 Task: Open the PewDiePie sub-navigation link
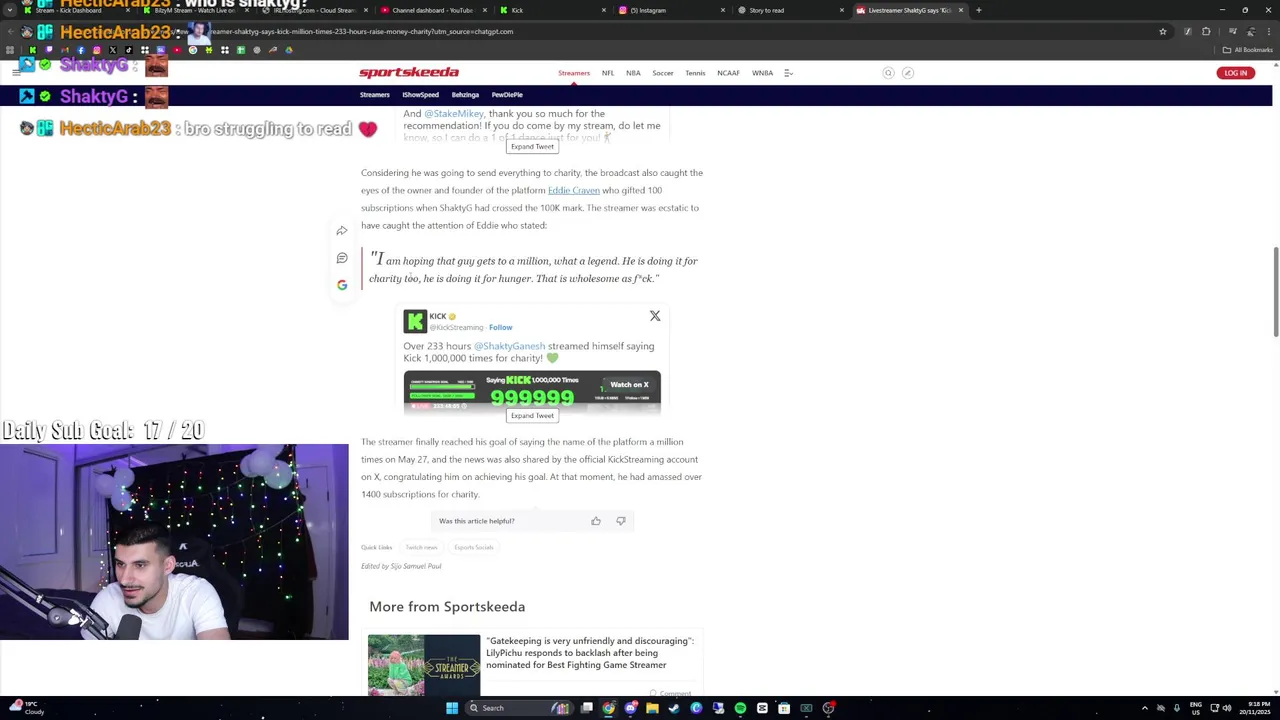[507, 95]
